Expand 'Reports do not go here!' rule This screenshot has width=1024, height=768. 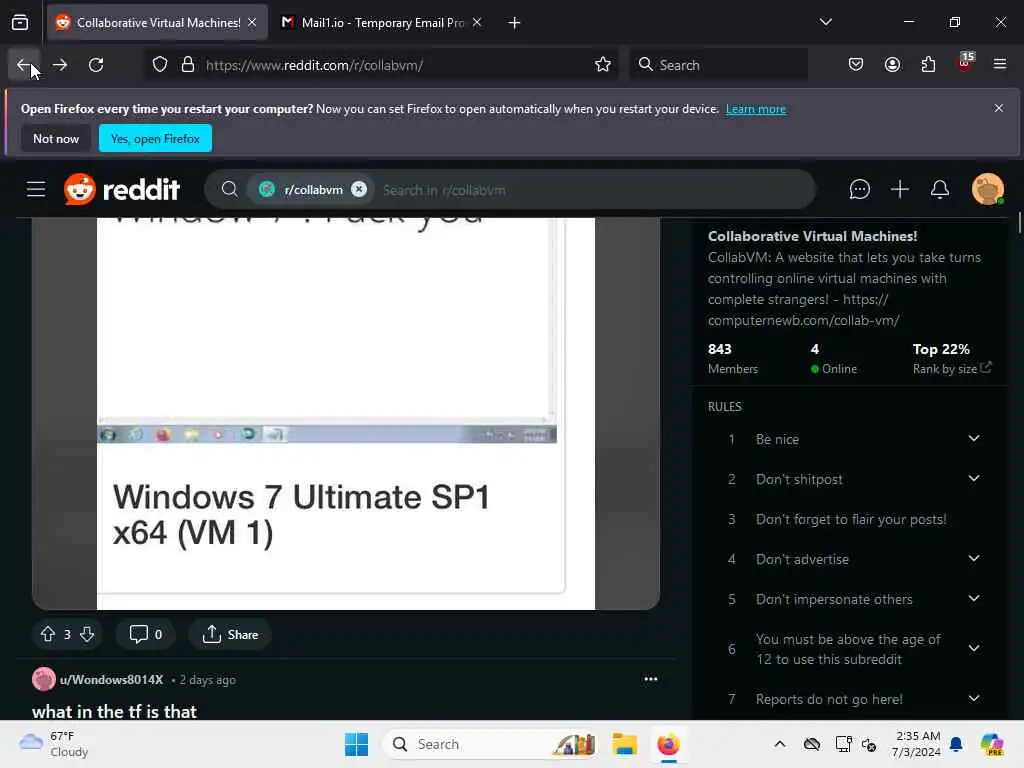974,698
